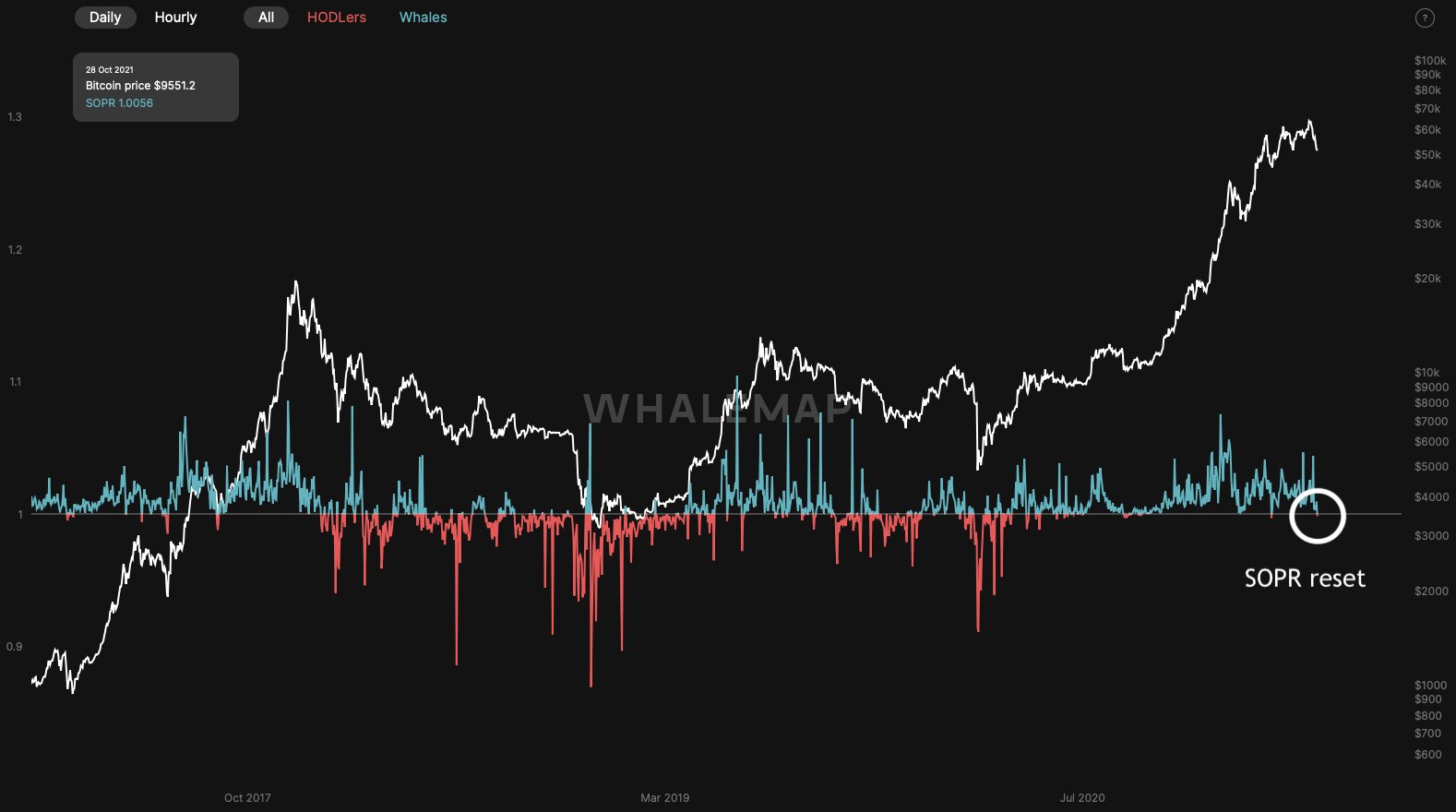Switch chart to Daily view
Screen dimensions: 1456x812
pos(105,18)
